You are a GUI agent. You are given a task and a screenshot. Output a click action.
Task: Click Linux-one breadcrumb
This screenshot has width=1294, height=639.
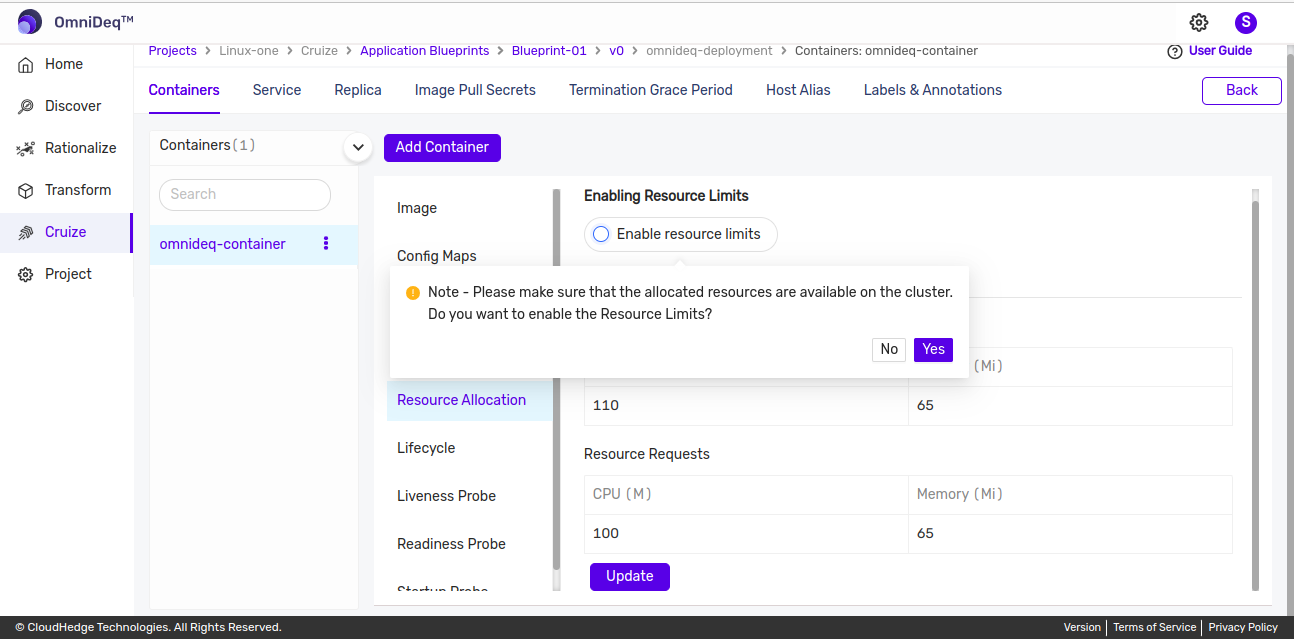click(249, 51)
